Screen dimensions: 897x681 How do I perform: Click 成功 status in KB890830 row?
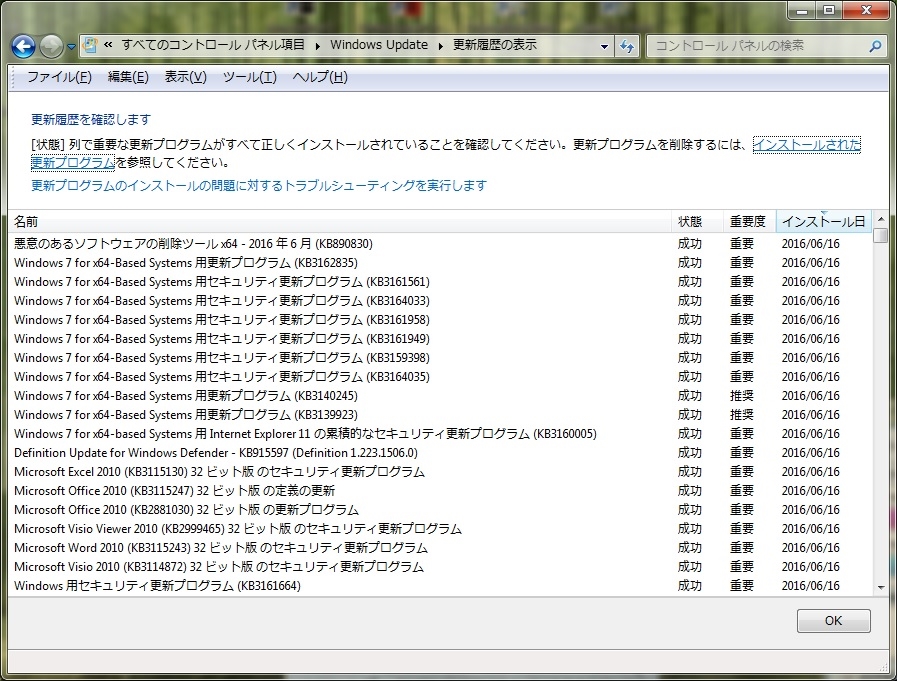[x=690, y=244]
